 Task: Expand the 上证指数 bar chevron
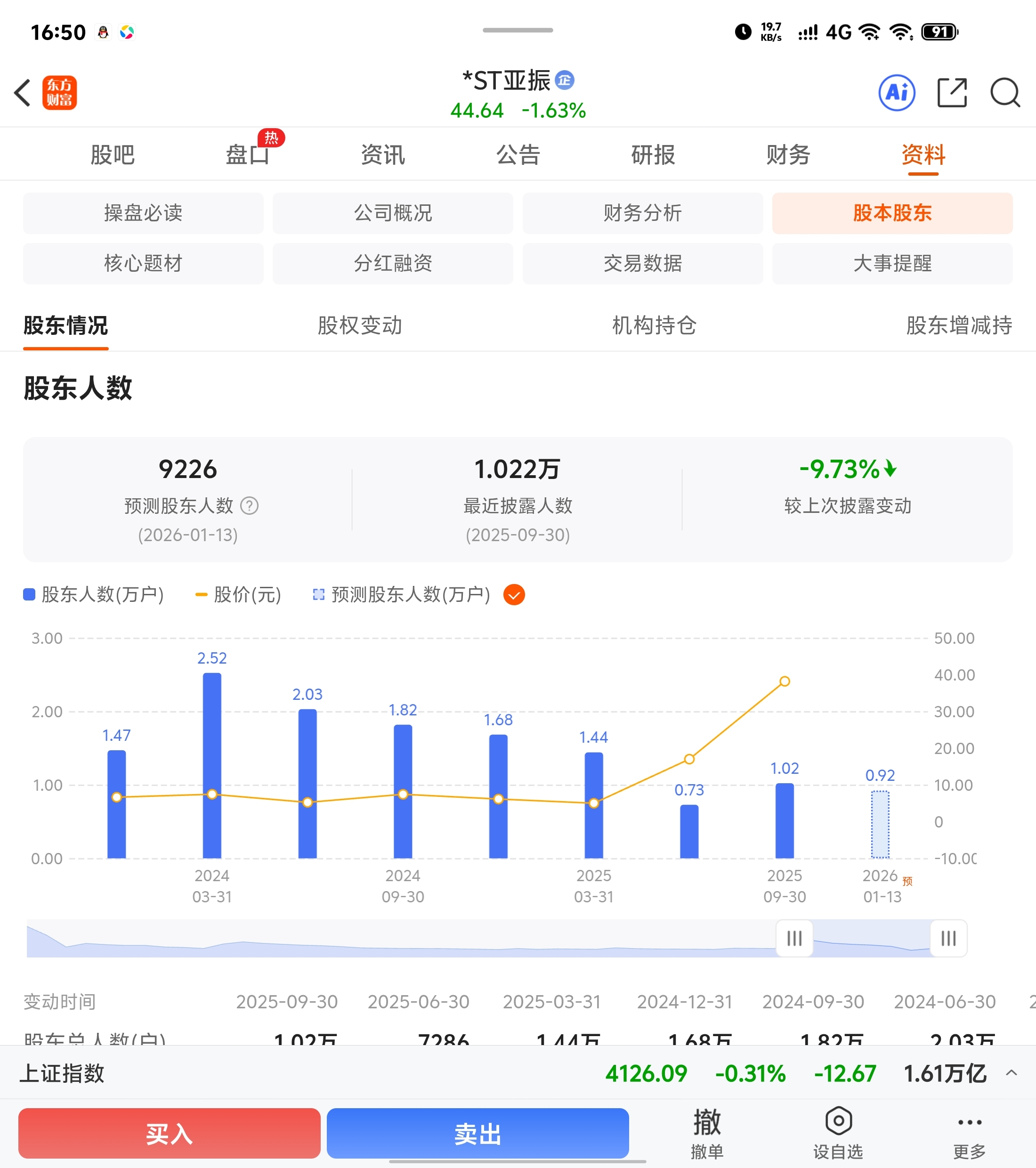coord(1011,1072)
